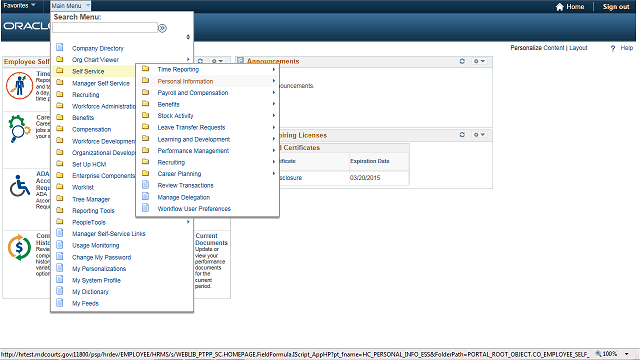Click My Dictionary link

coord(90,292)
